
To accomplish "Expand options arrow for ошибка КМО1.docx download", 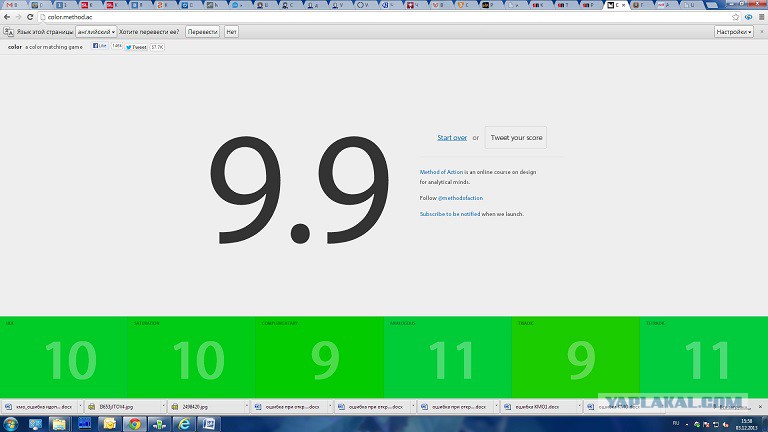I will [x=580, y=407].
